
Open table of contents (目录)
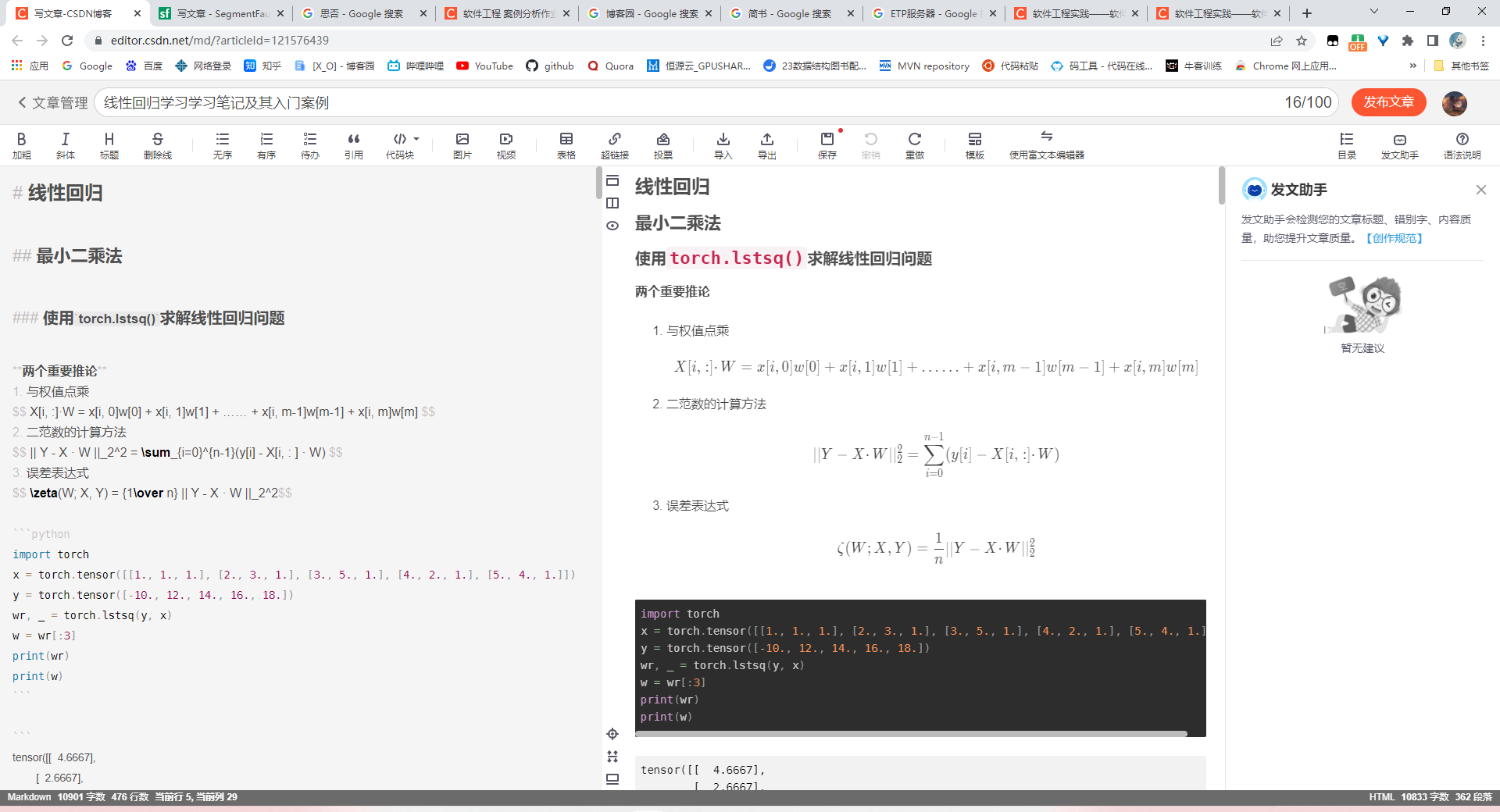click(x=1347, y=145)
